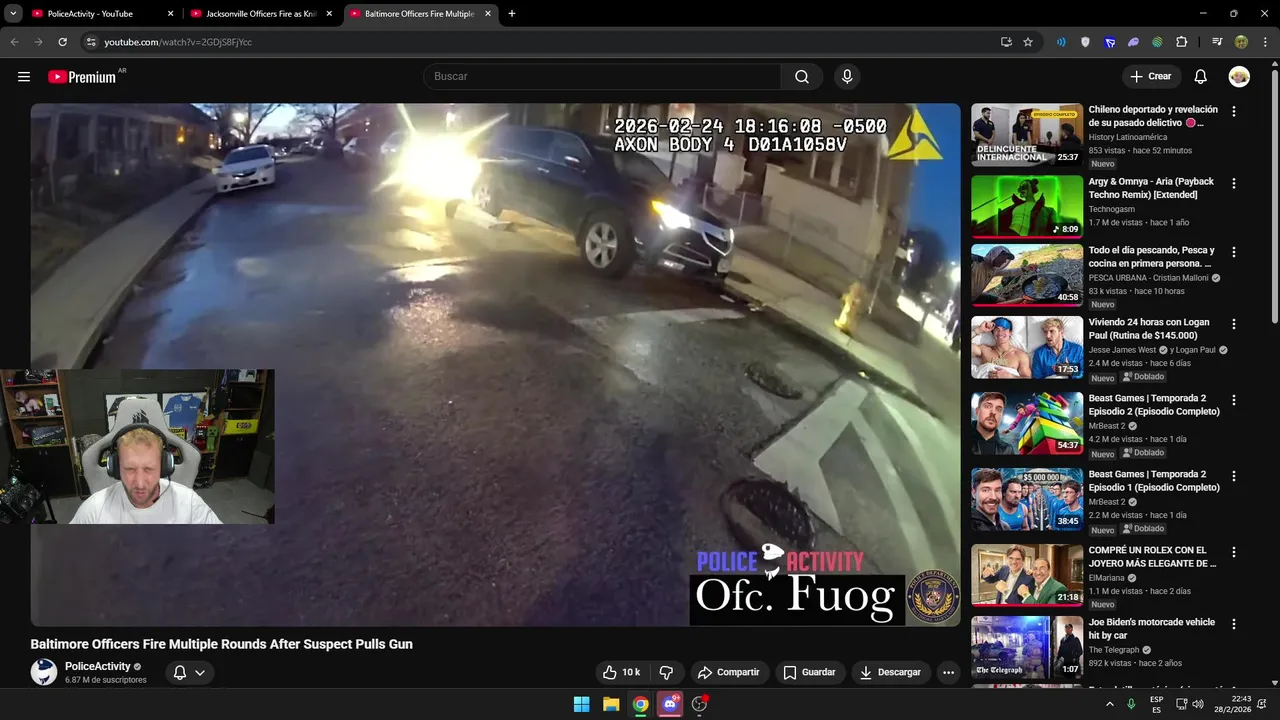
Task: Bookmark this page with the star icon
Action: tap(1028, 42)
